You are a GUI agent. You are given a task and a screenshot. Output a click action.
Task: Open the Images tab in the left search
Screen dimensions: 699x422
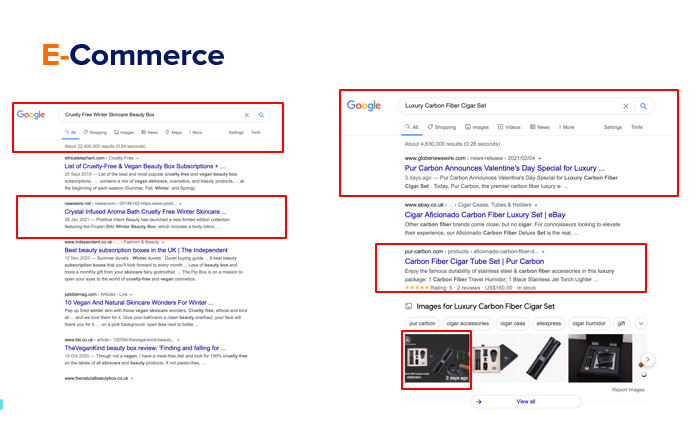pyautogui.click(x=124, y=132)
